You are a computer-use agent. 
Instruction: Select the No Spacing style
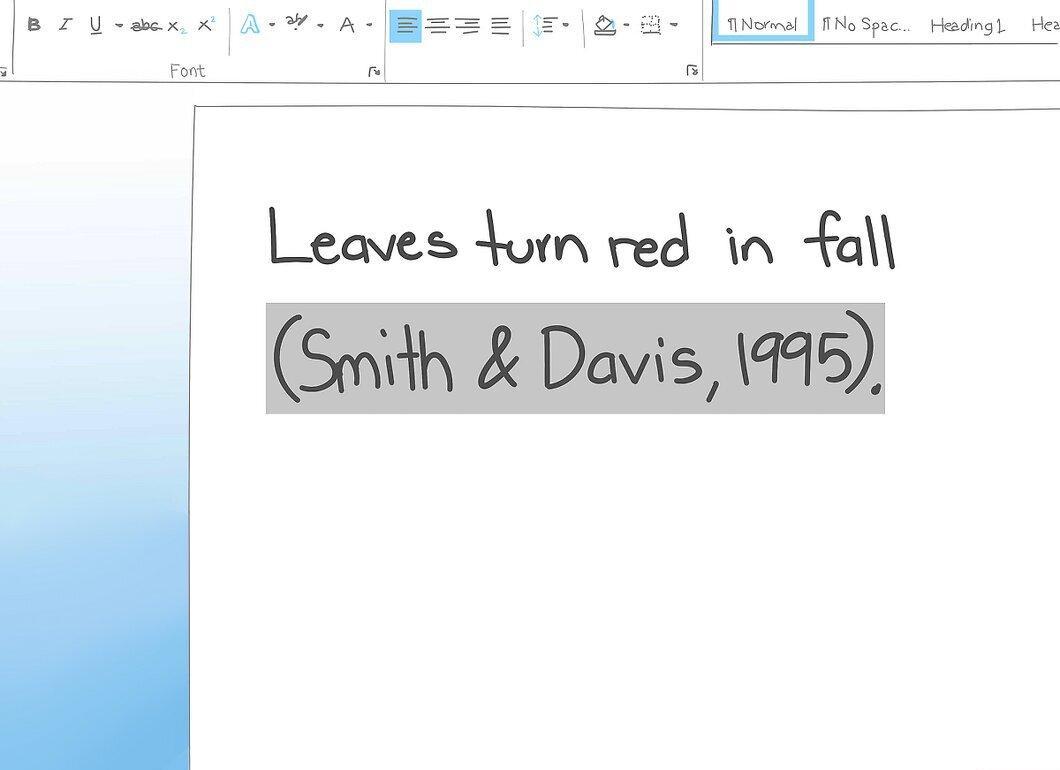tap(866, 26)
